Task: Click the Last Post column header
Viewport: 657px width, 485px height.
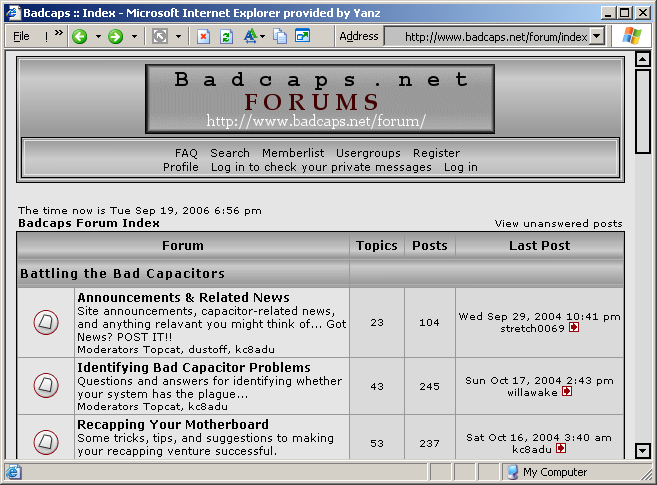Action: [x=539, y=245]
